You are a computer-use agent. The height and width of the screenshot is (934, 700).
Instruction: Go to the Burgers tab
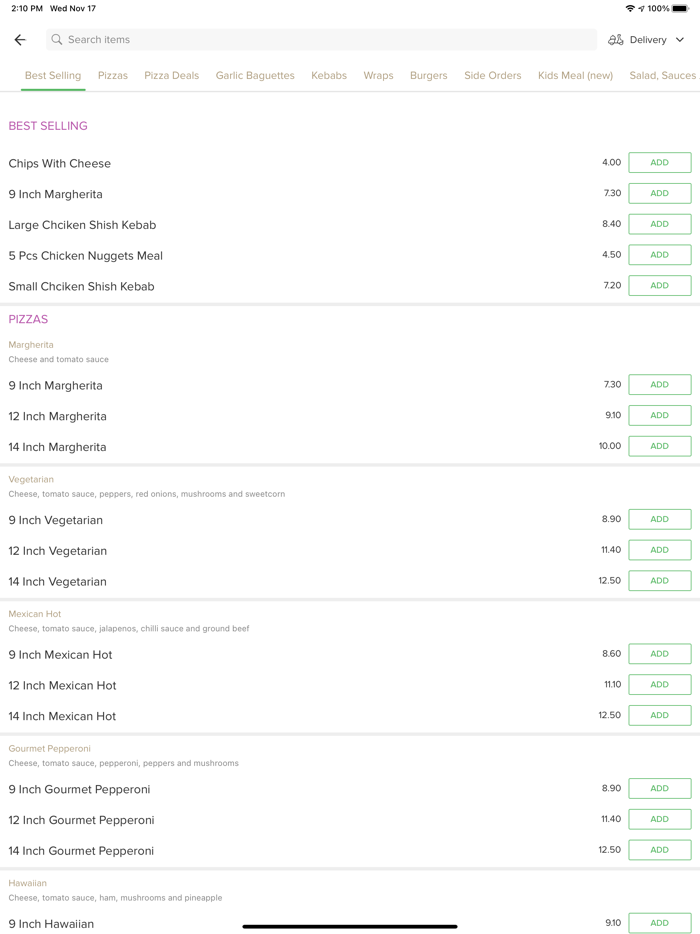tap(428, 76)
